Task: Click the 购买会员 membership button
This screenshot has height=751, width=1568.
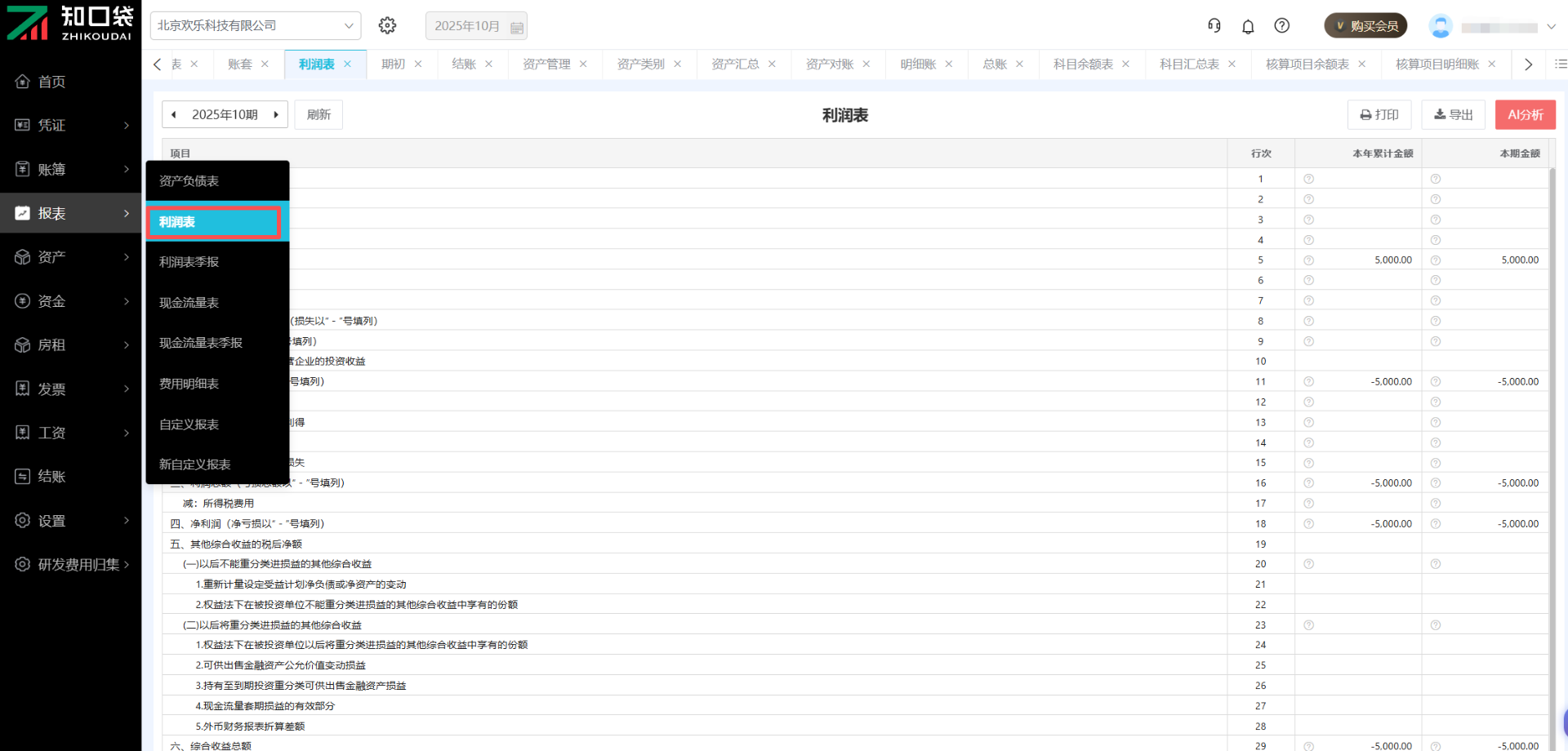Action: point(1365,26)
